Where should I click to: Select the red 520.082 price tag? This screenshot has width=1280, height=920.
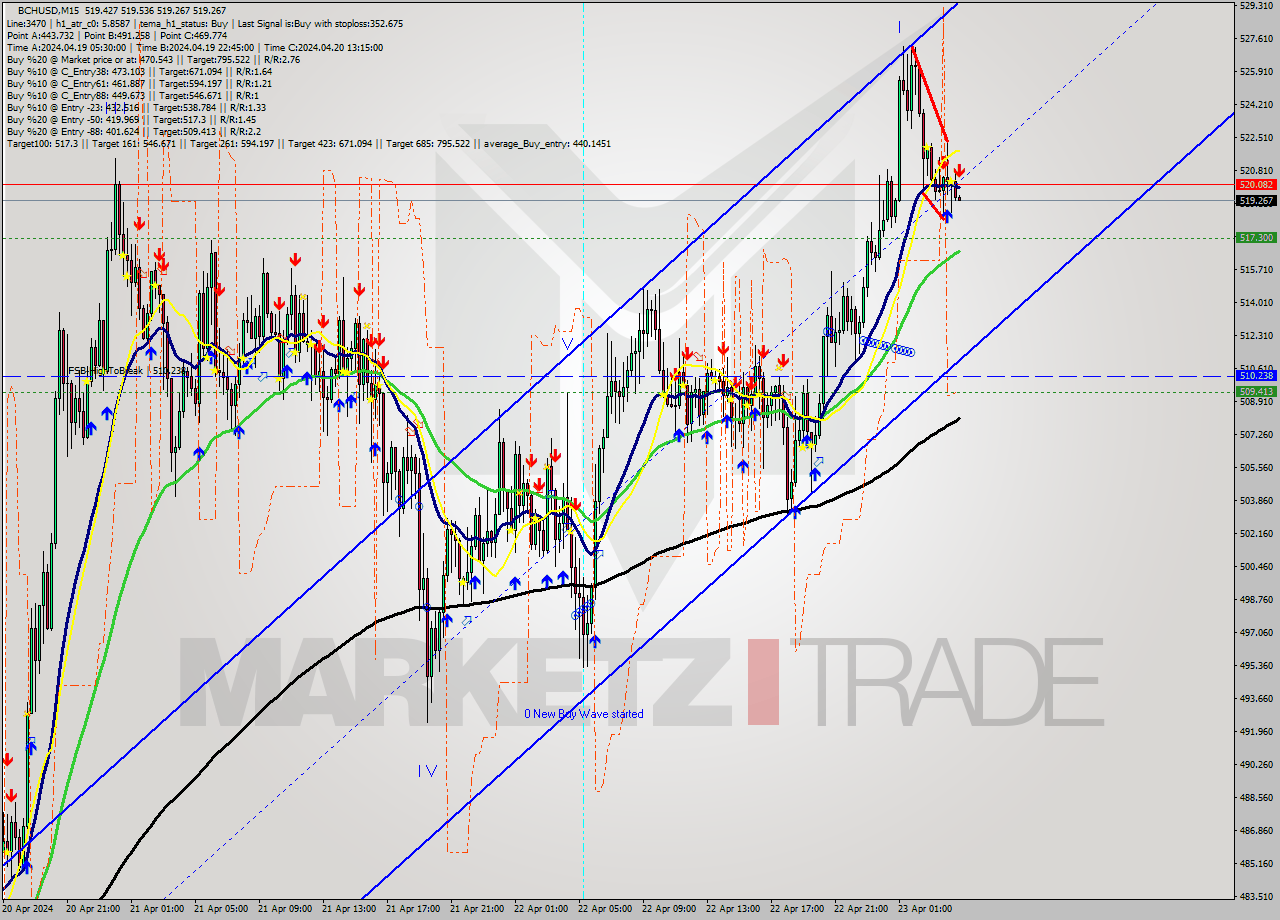(x=1257, y=185)
